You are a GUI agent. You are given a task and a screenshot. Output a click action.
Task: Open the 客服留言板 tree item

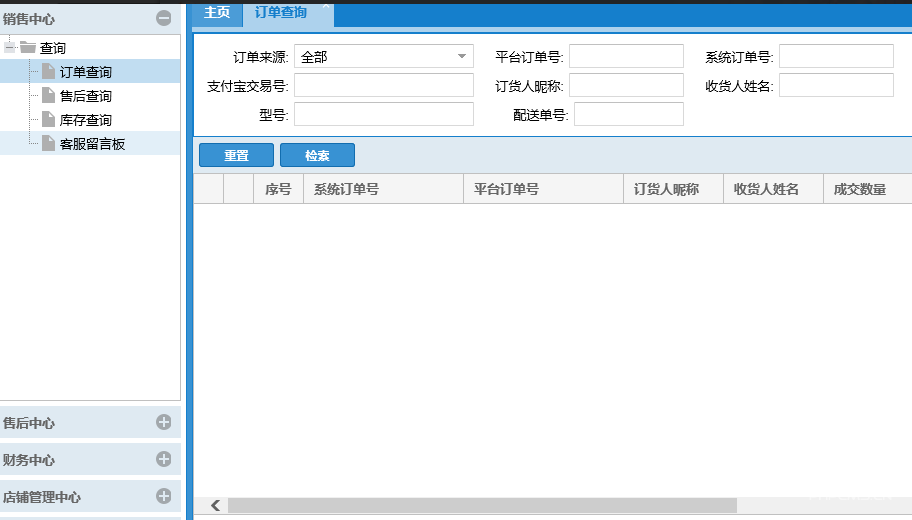(90, 143)
